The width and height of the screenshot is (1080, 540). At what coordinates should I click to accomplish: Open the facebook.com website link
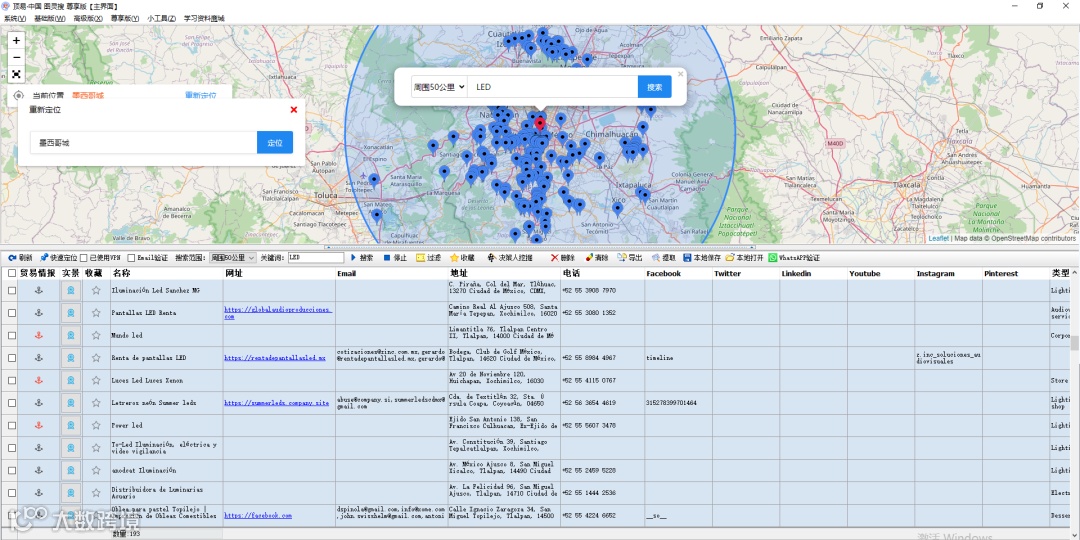tap(258, 515)
